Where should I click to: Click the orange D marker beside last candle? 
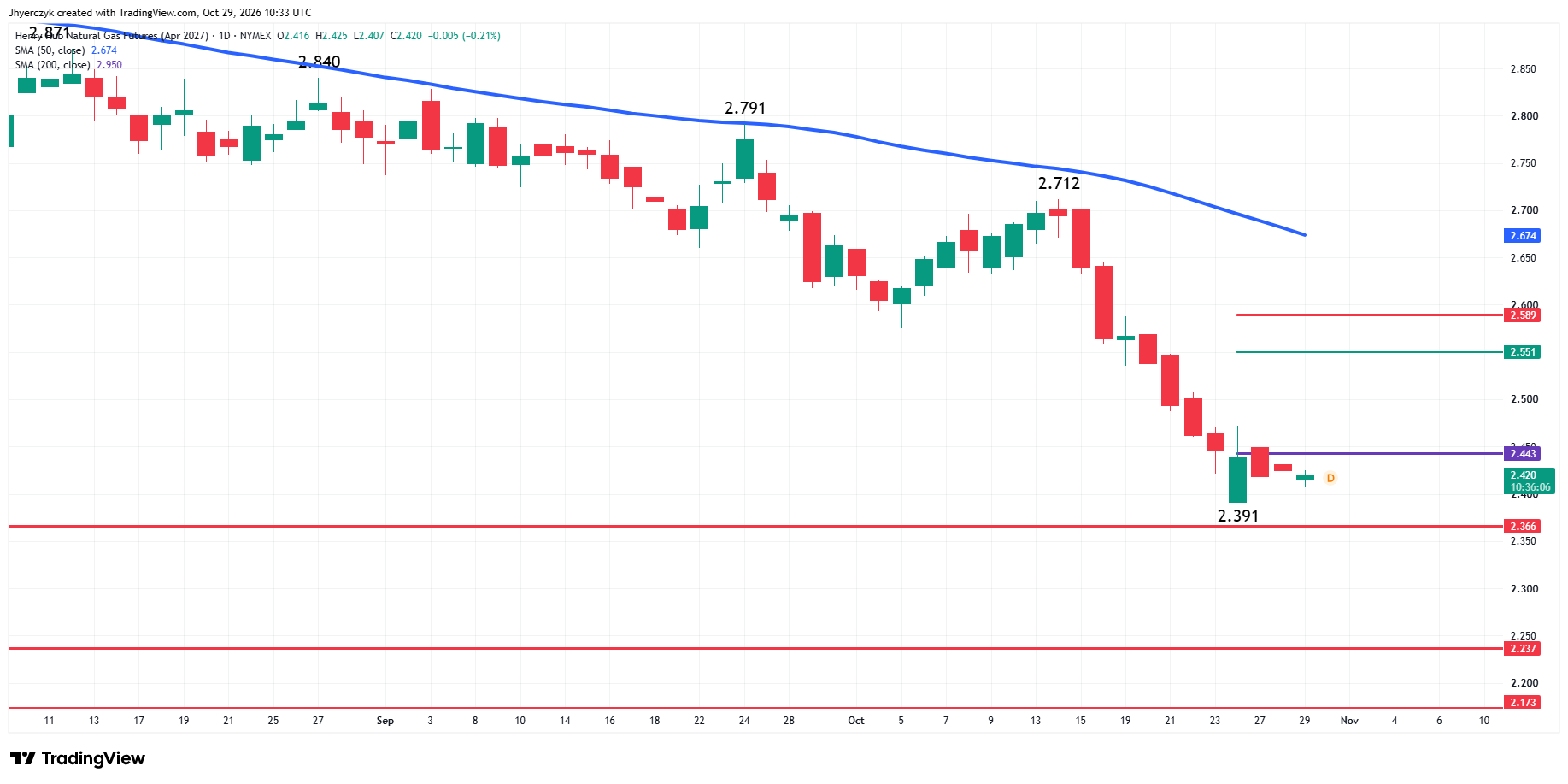coord(1330,478)
